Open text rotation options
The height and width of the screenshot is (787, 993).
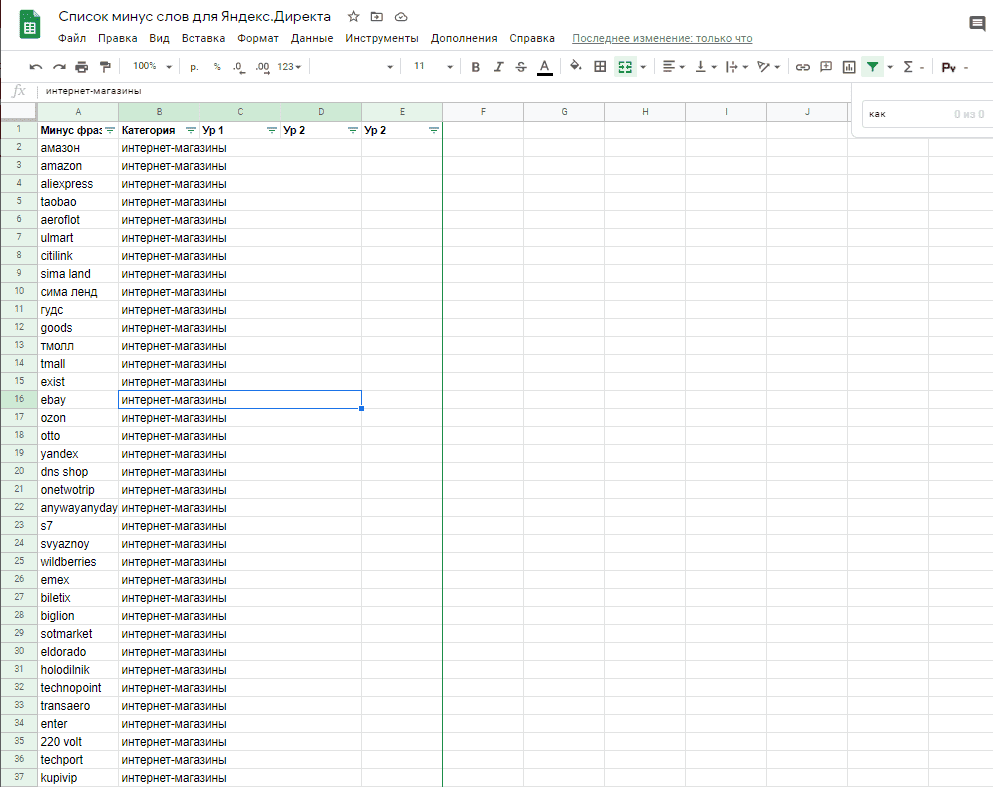pyautogui.click(x=769, y=66)
